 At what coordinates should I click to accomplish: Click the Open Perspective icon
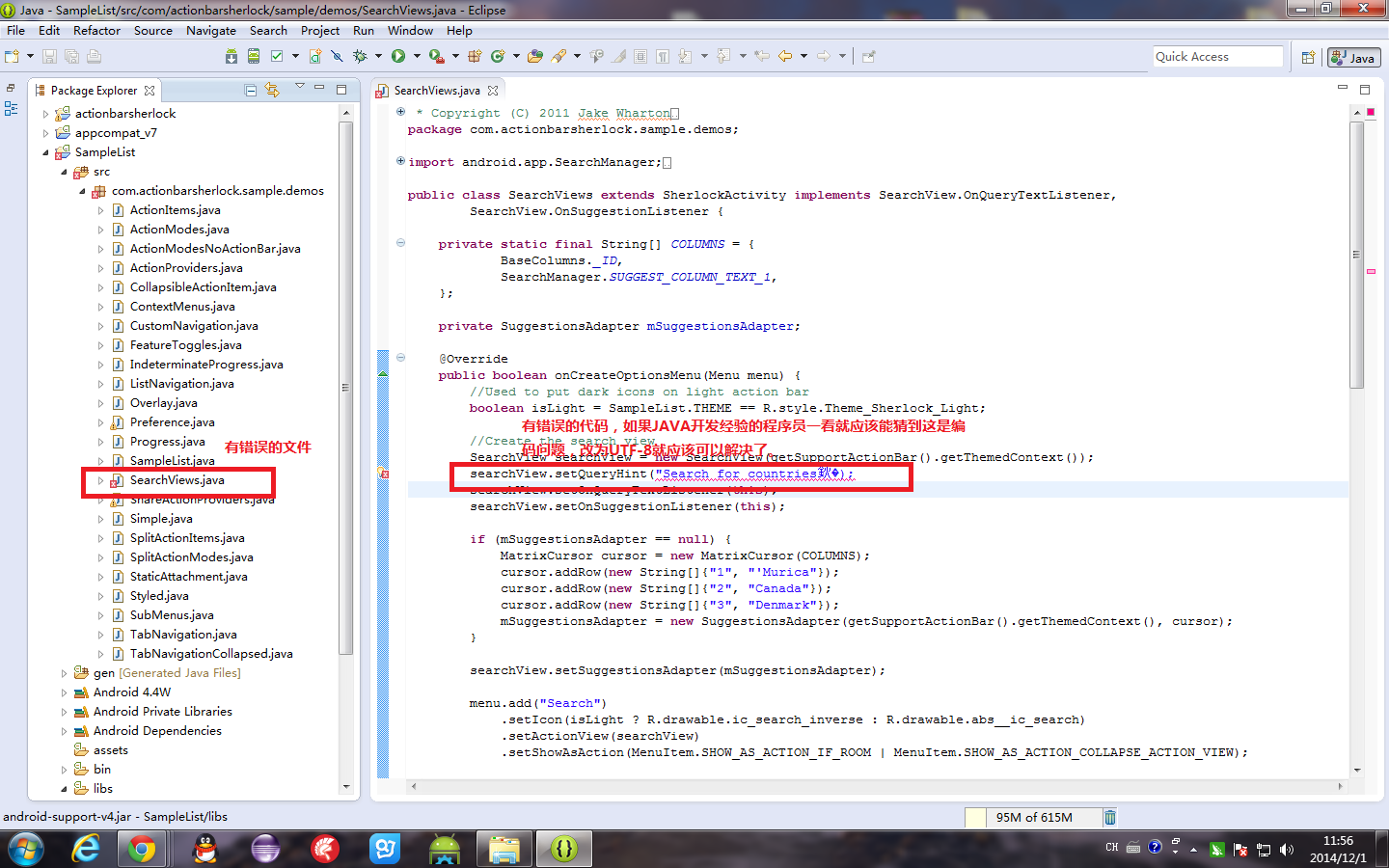[x=1308, y=58]
